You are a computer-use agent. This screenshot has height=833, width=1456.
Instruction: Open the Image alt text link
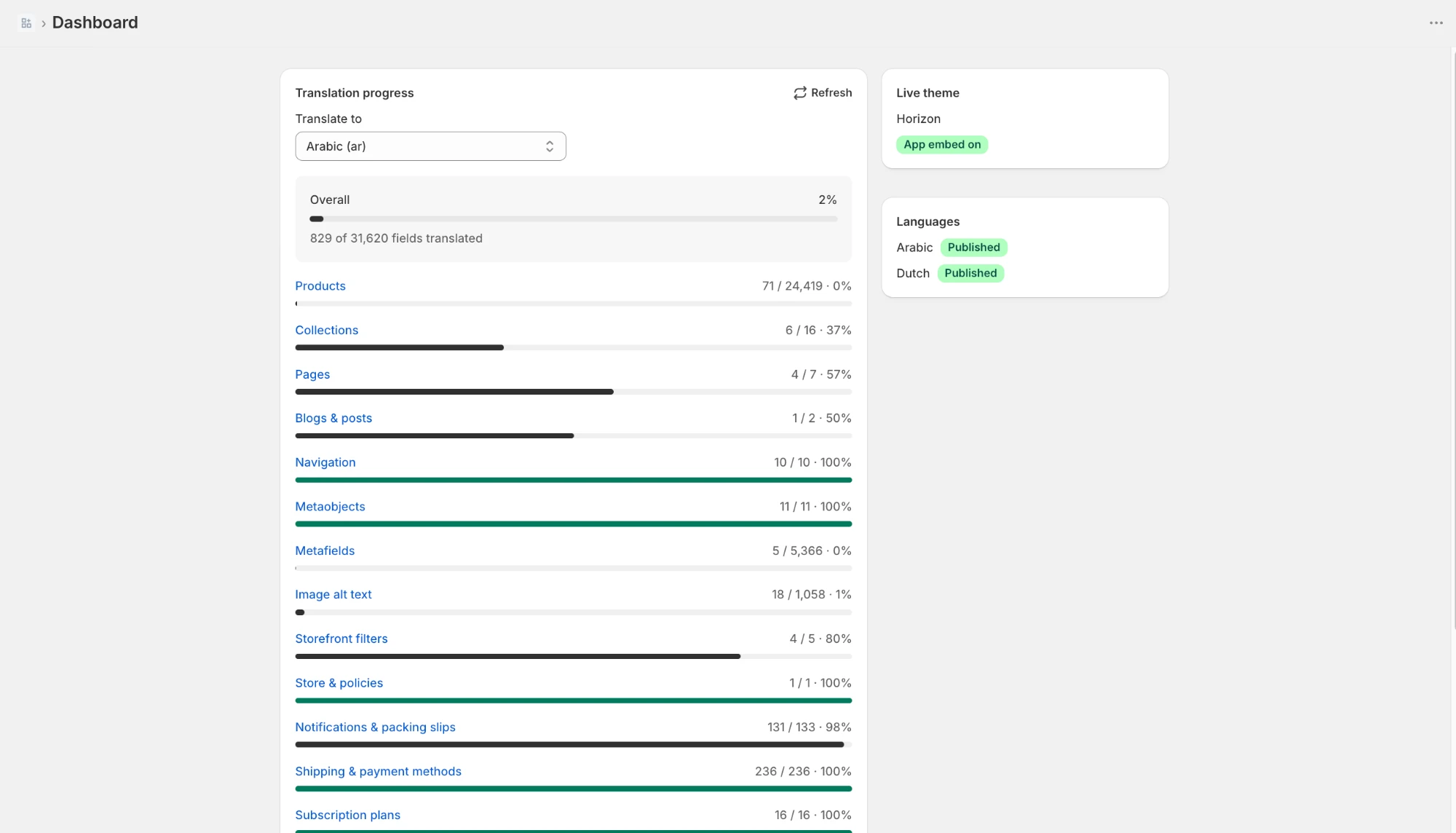[333, 594]
